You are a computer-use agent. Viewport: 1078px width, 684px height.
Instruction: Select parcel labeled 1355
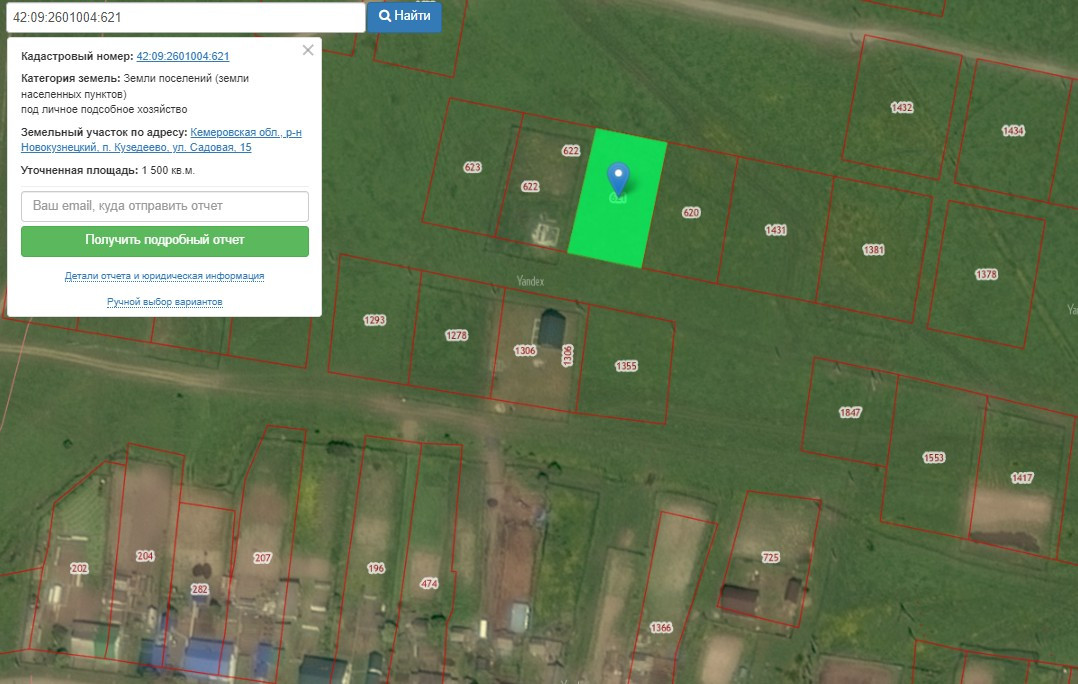click(626, 366)
